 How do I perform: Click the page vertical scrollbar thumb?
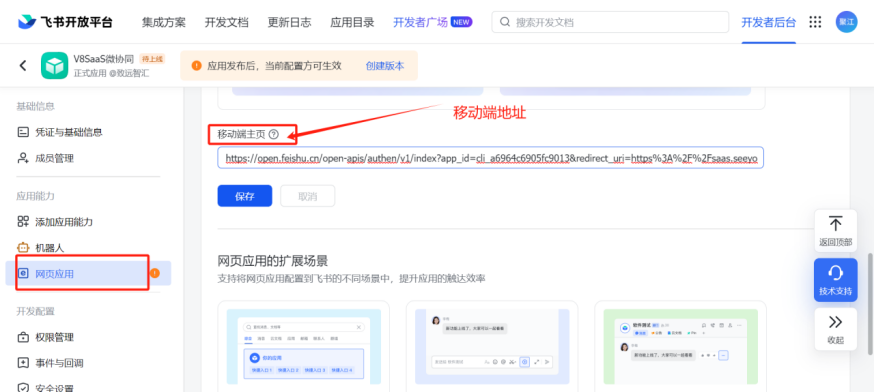(871, 304)
